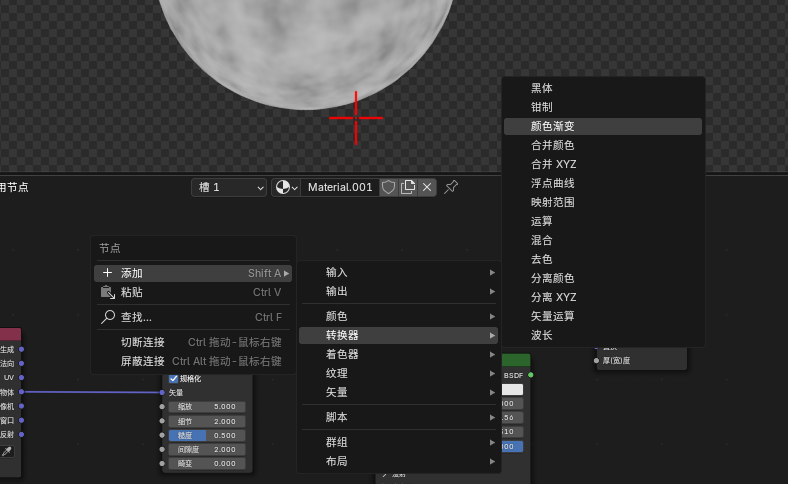The height and width of the screenshot is (484, 788).
Task: Click the magnifier icon beside 查找
Action: pyautogui.click(x=108, y=317)
